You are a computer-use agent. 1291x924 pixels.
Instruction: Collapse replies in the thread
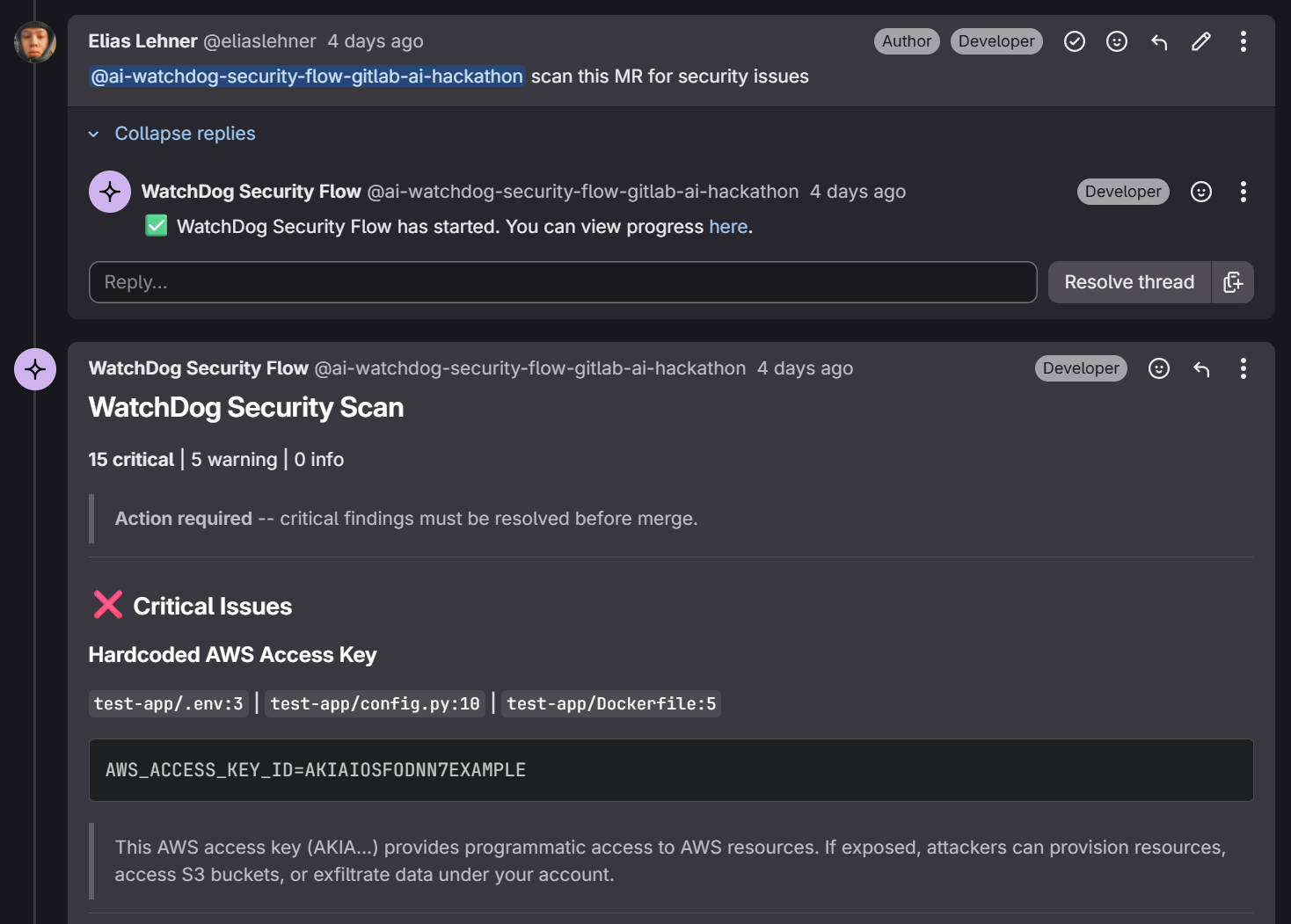[185, 134]
